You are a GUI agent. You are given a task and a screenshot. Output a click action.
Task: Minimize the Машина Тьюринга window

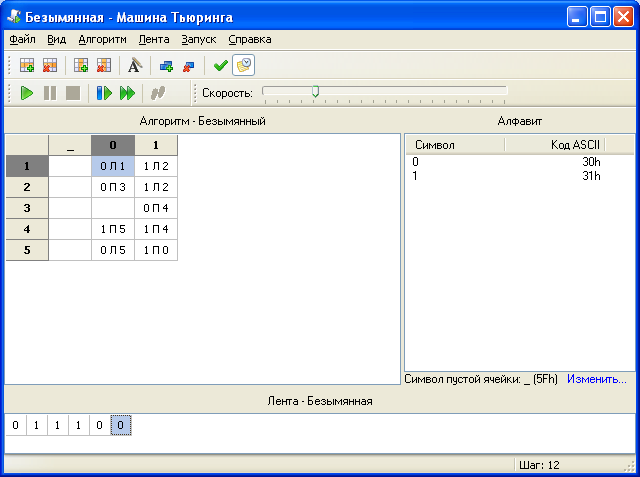coord(577,17)
